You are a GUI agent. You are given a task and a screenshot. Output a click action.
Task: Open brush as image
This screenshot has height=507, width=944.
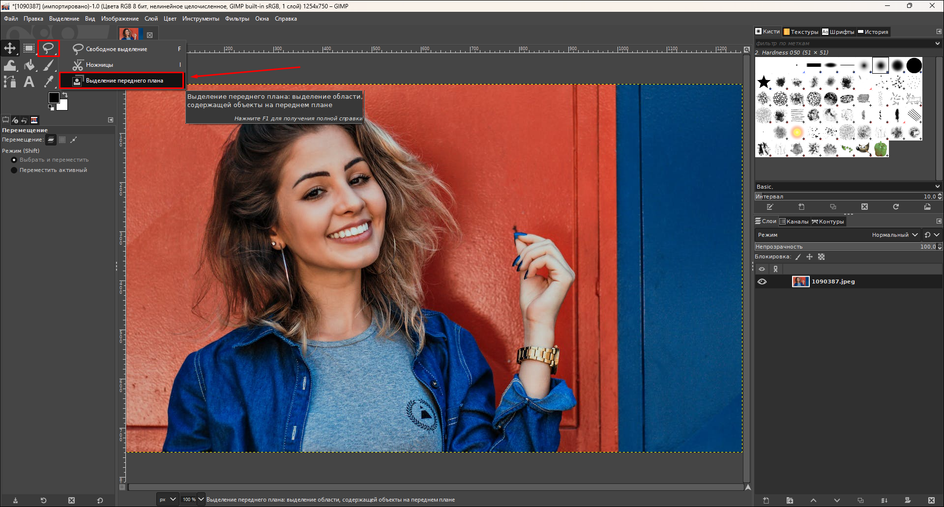coord(927,207)
